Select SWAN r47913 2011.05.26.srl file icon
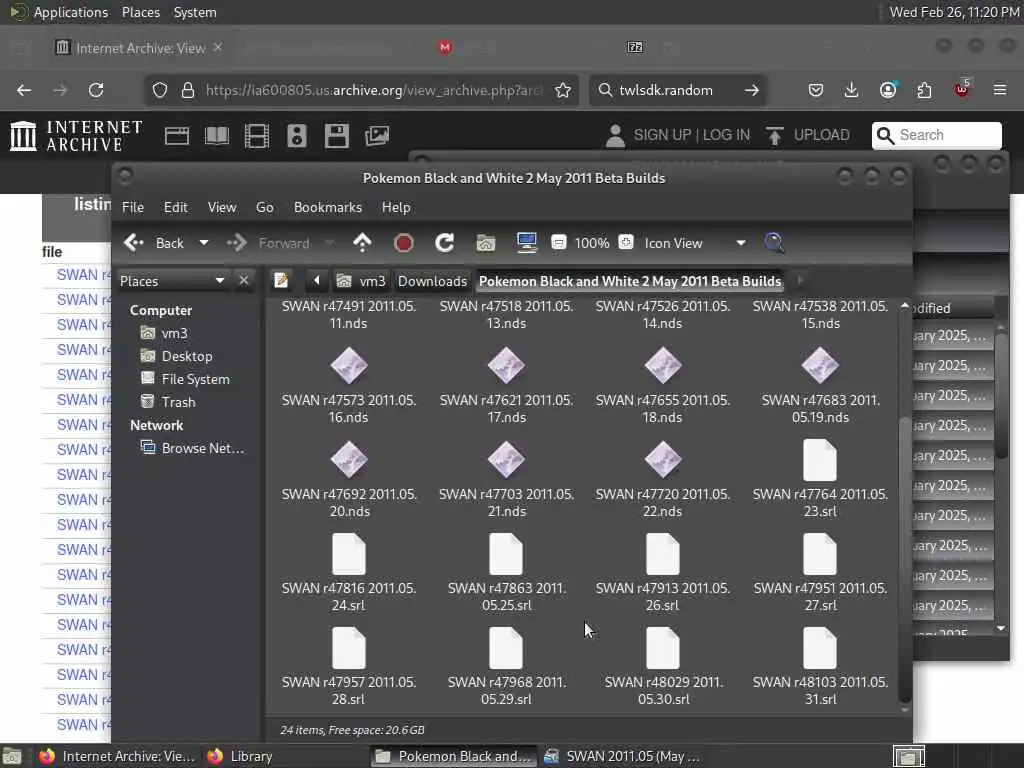1024x768 pixels. [663, 554]
